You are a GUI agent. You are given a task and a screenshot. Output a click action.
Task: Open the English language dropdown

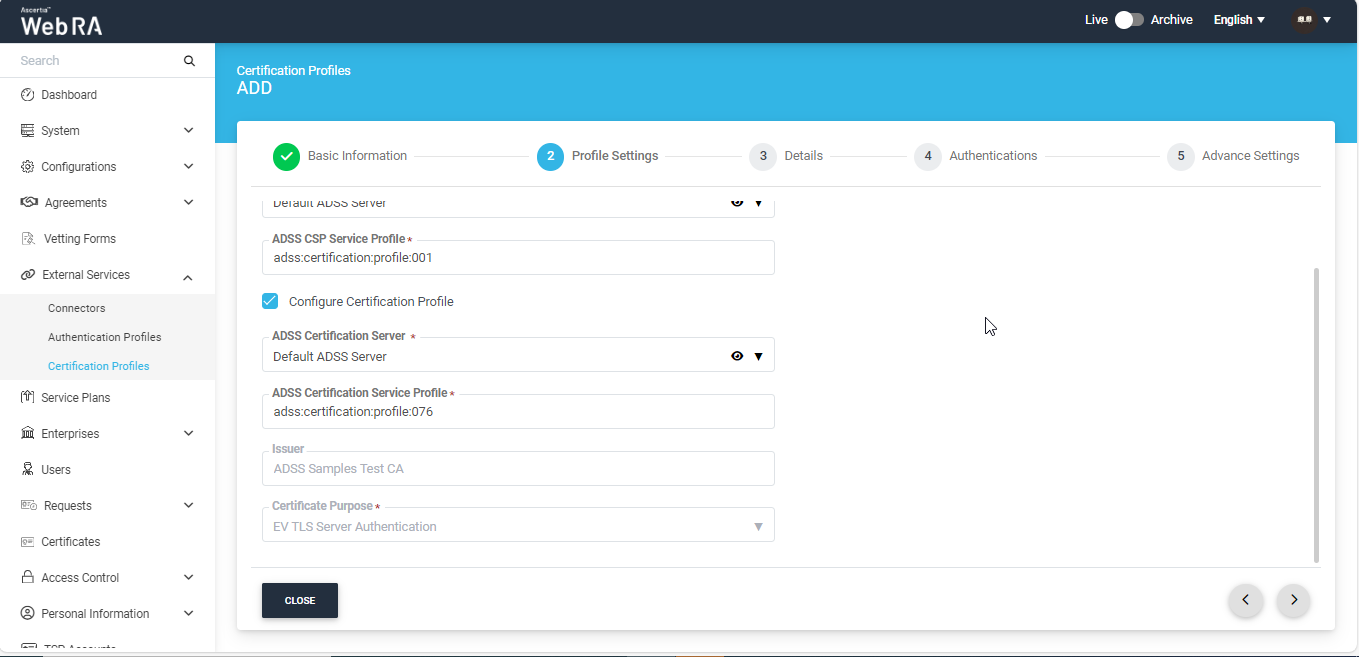point(1239,20)
